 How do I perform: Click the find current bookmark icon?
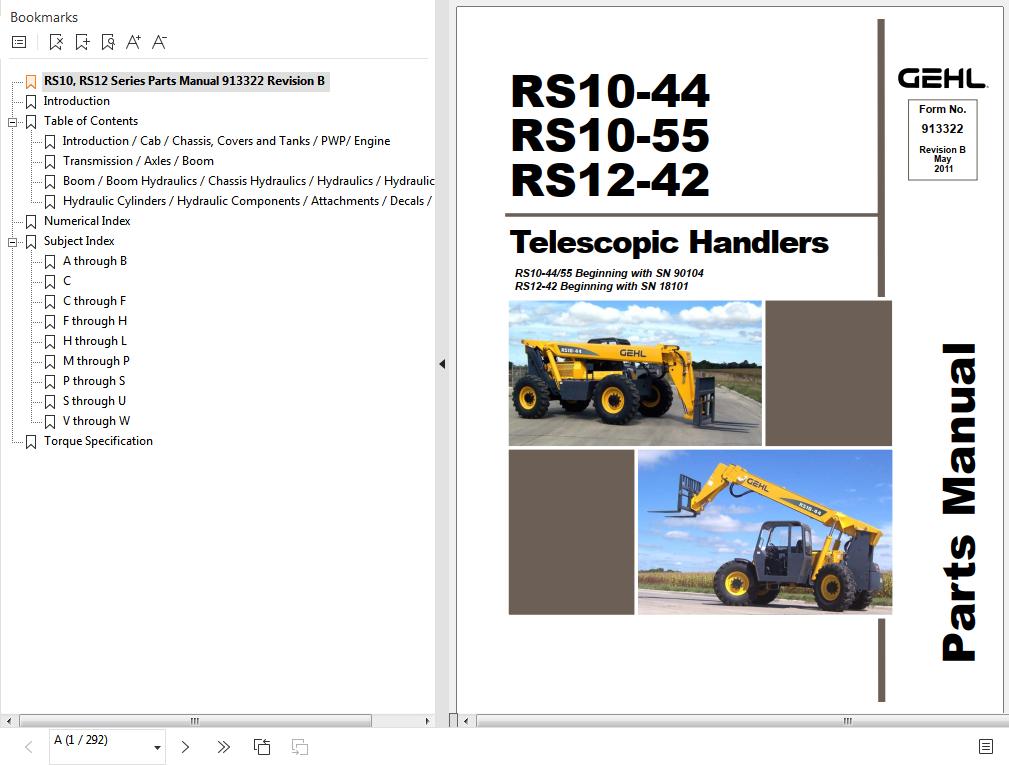(108, 42)
